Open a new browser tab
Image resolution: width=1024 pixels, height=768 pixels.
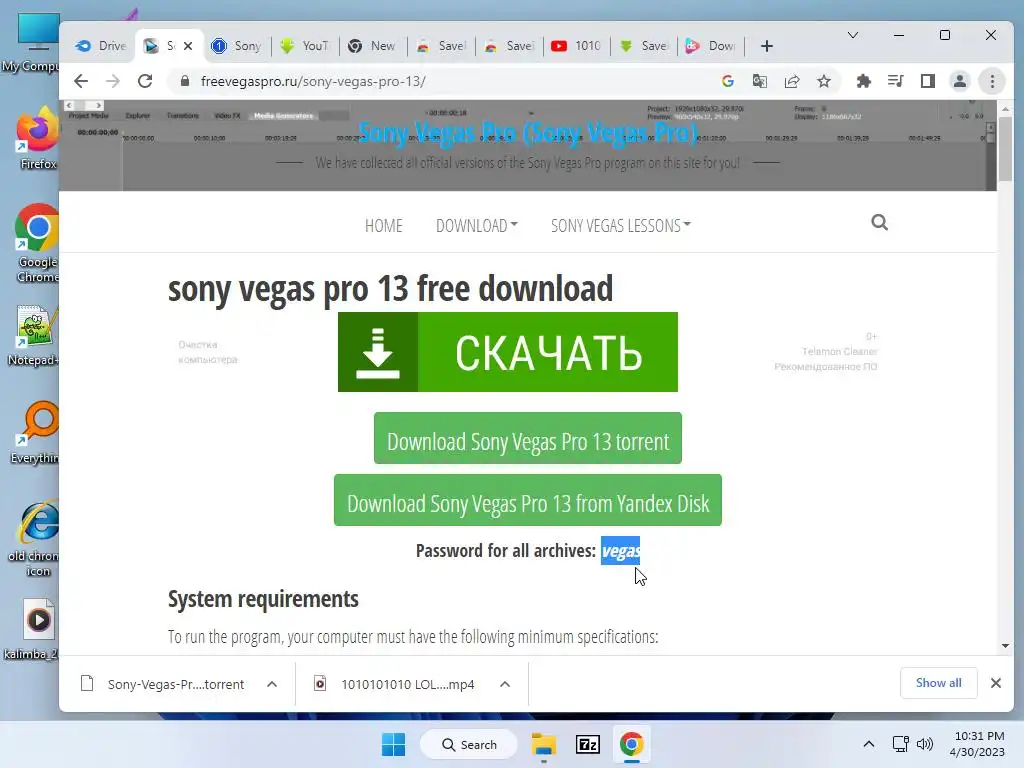tap(767, 46)
